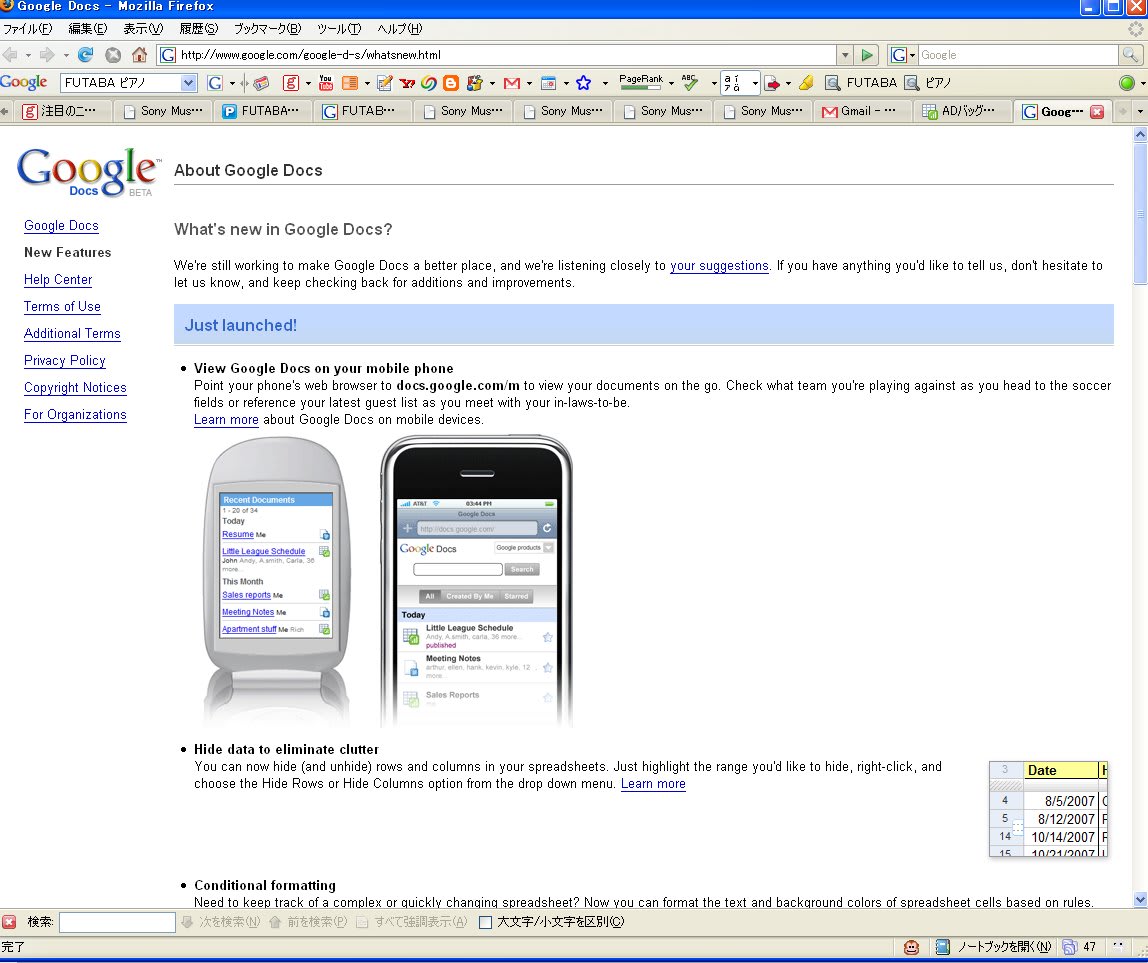Open the ブックマーク(B) menu
Viewport: 1148px width, 963px height.
click(267, 29)
